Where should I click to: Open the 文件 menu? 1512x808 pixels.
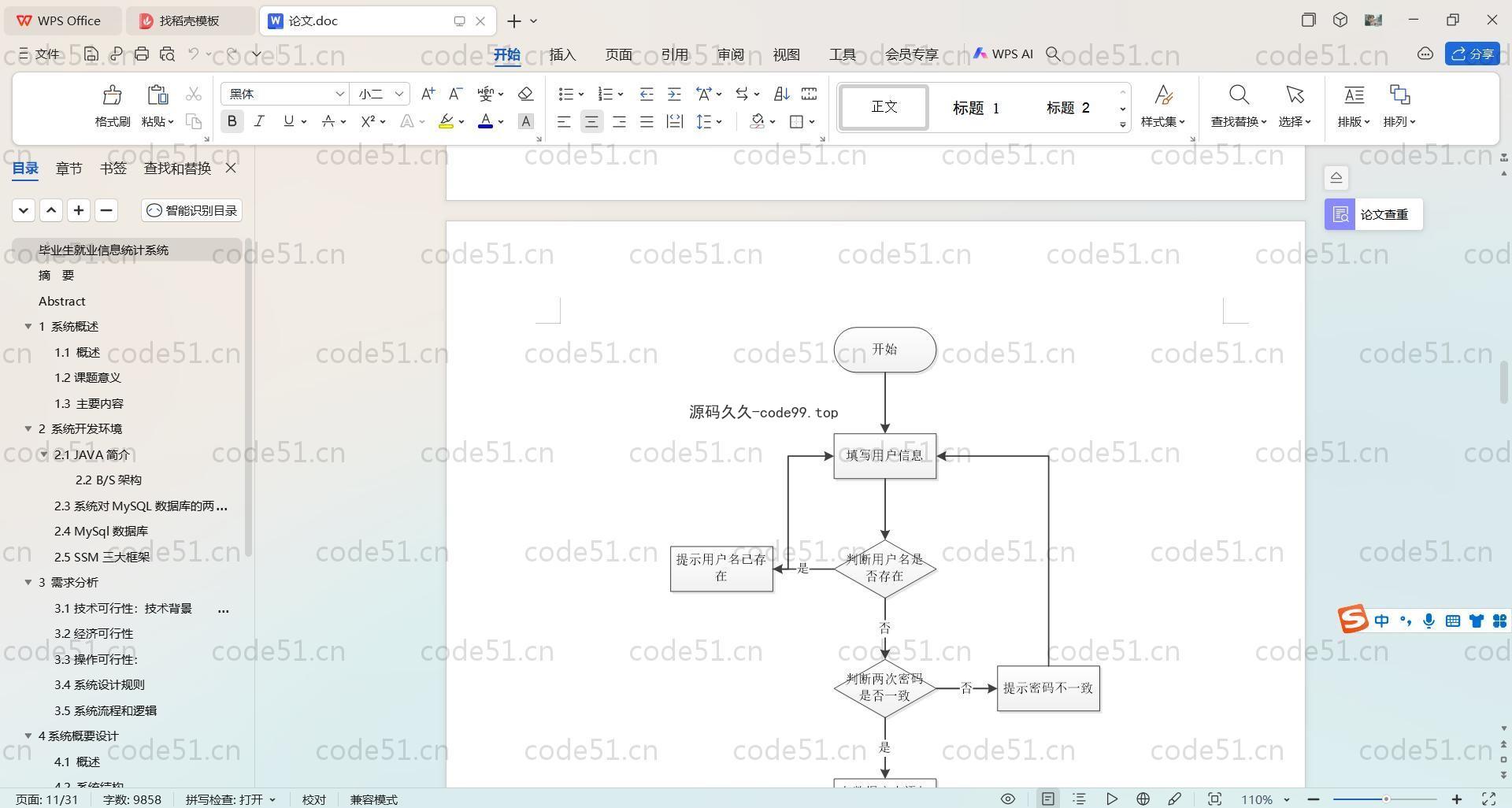[x=40, y=54]
